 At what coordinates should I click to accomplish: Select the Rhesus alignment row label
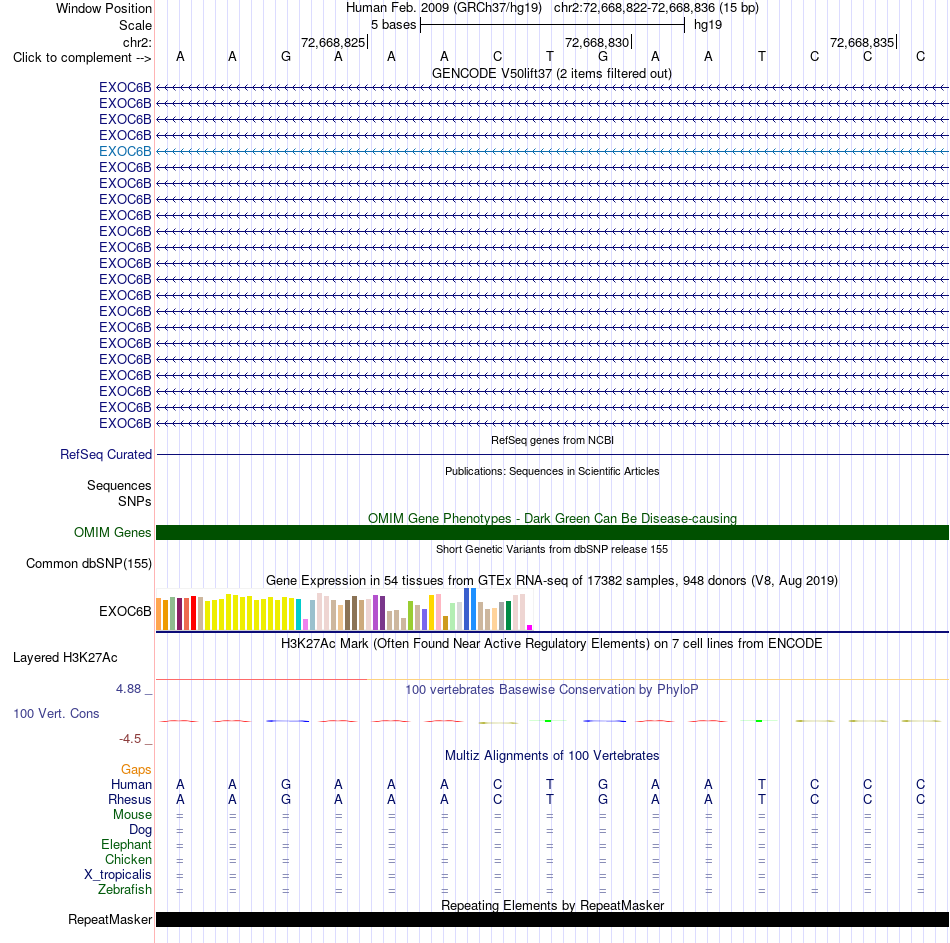(130, 800)
